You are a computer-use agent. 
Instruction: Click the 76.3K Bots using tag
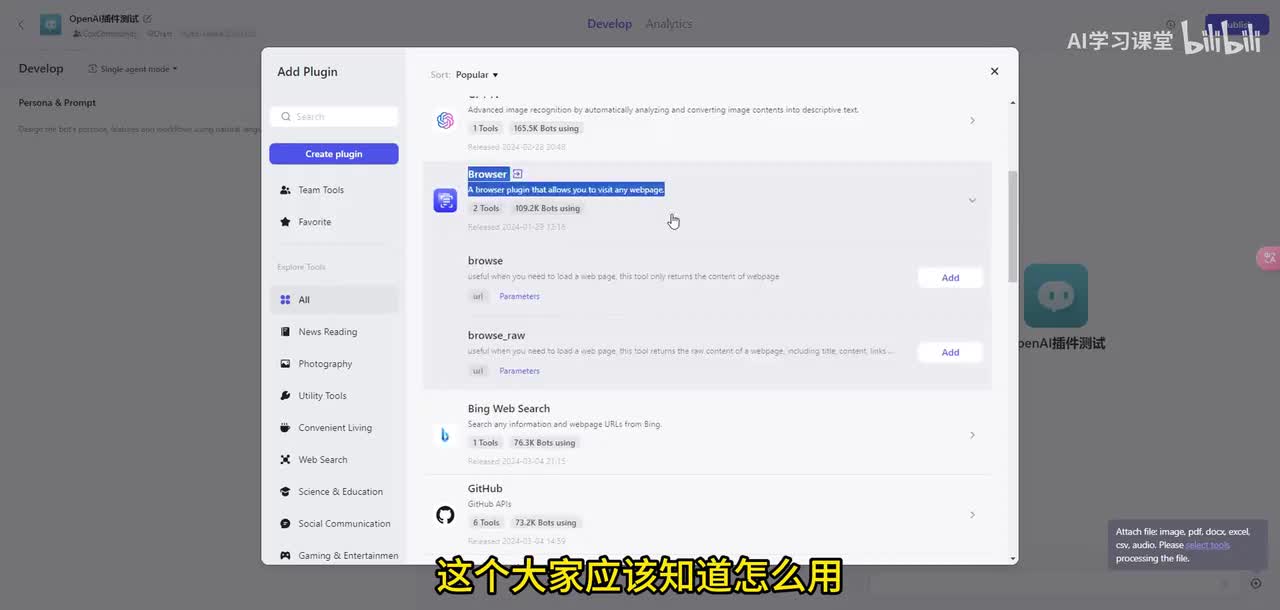tap(544, 442)
